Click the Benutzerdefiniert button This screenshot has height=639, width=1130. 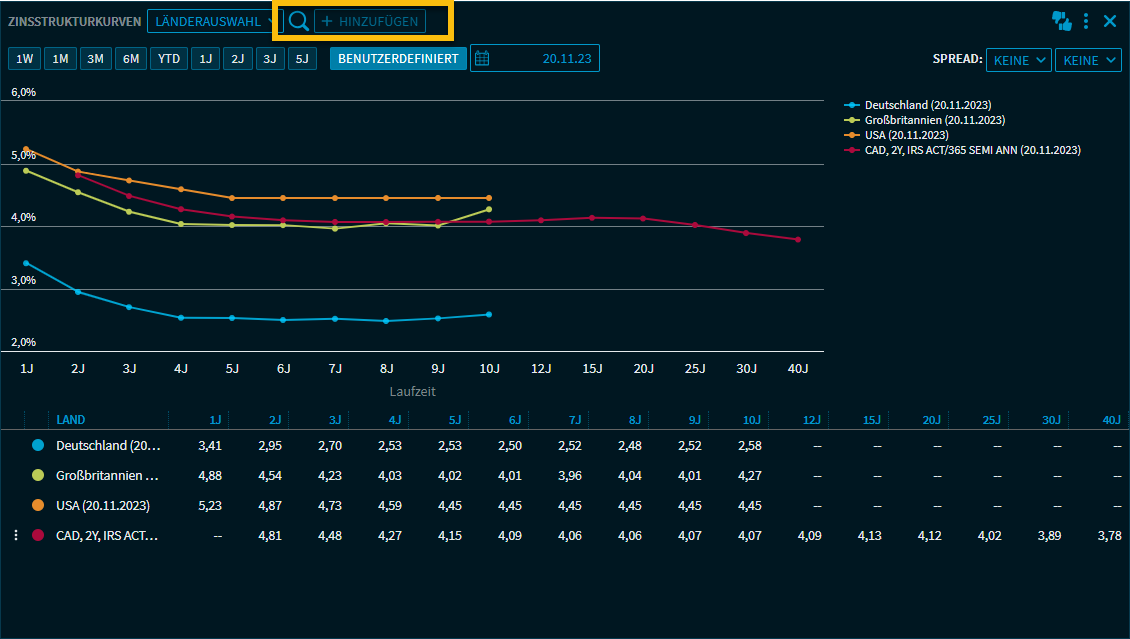[398, 59]
